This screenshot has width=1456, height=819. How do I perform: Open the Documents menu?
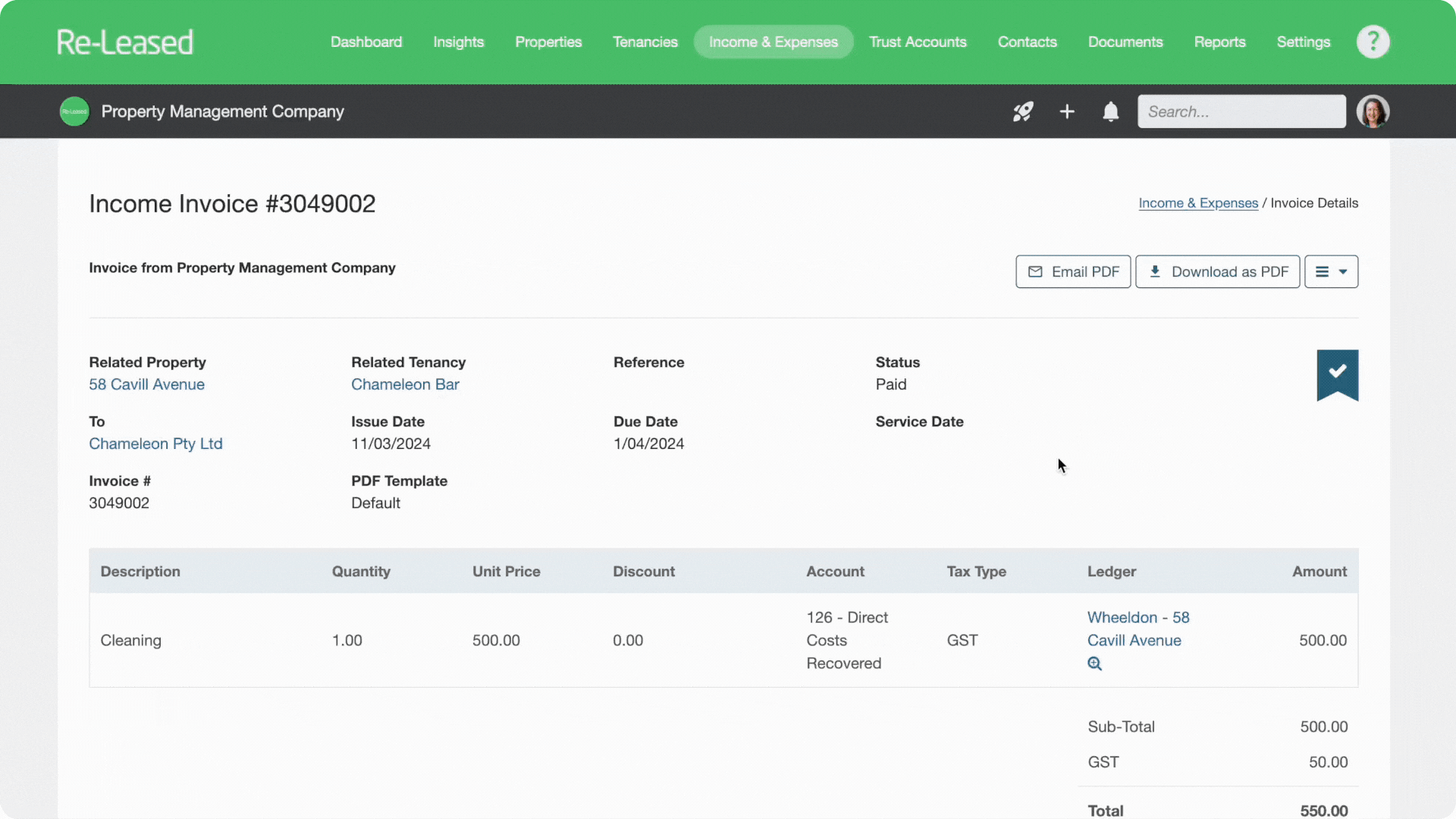pos(1125,42)
